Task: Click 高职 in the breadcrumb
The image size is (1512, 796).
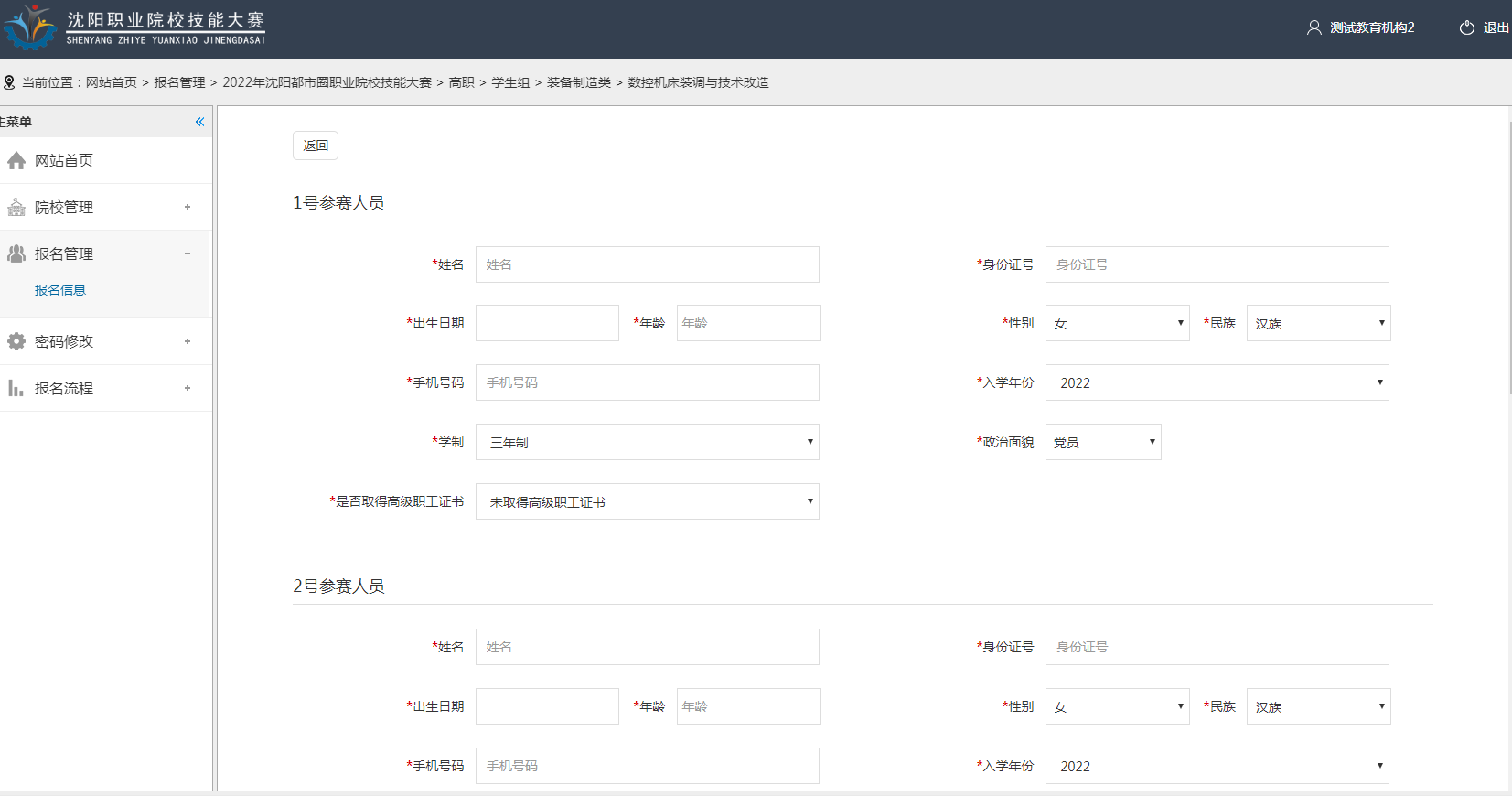Action: pyautogui.click(x=462, y=82)
